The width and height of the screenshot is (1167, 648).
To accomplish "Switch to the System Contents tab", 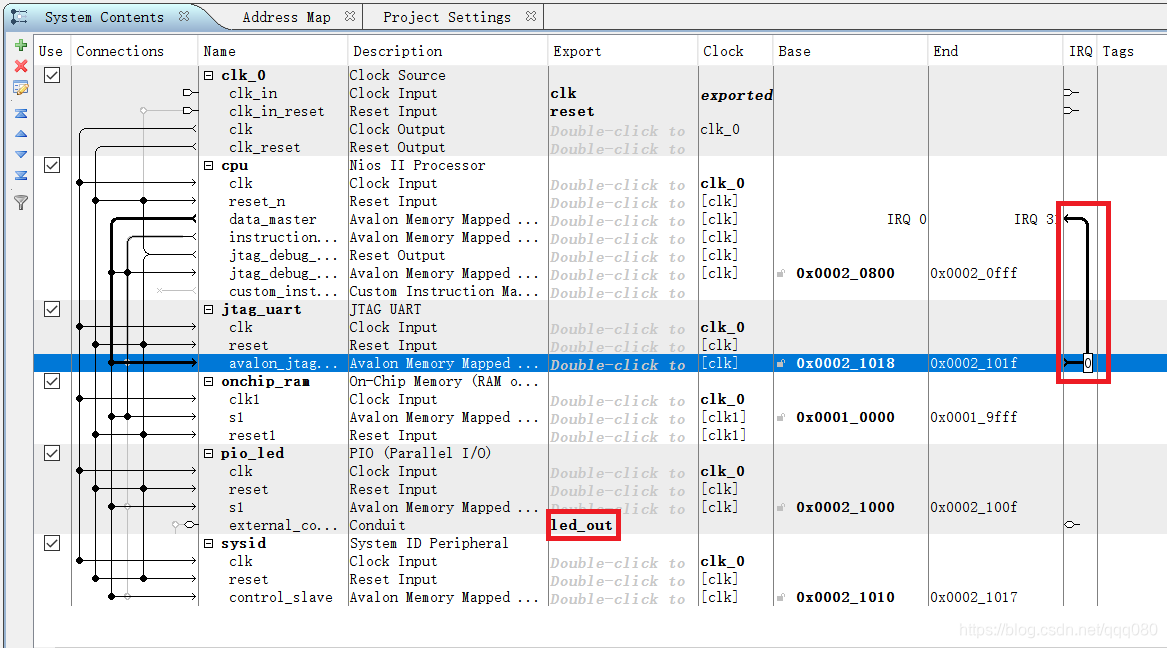I will pos(103,16).
